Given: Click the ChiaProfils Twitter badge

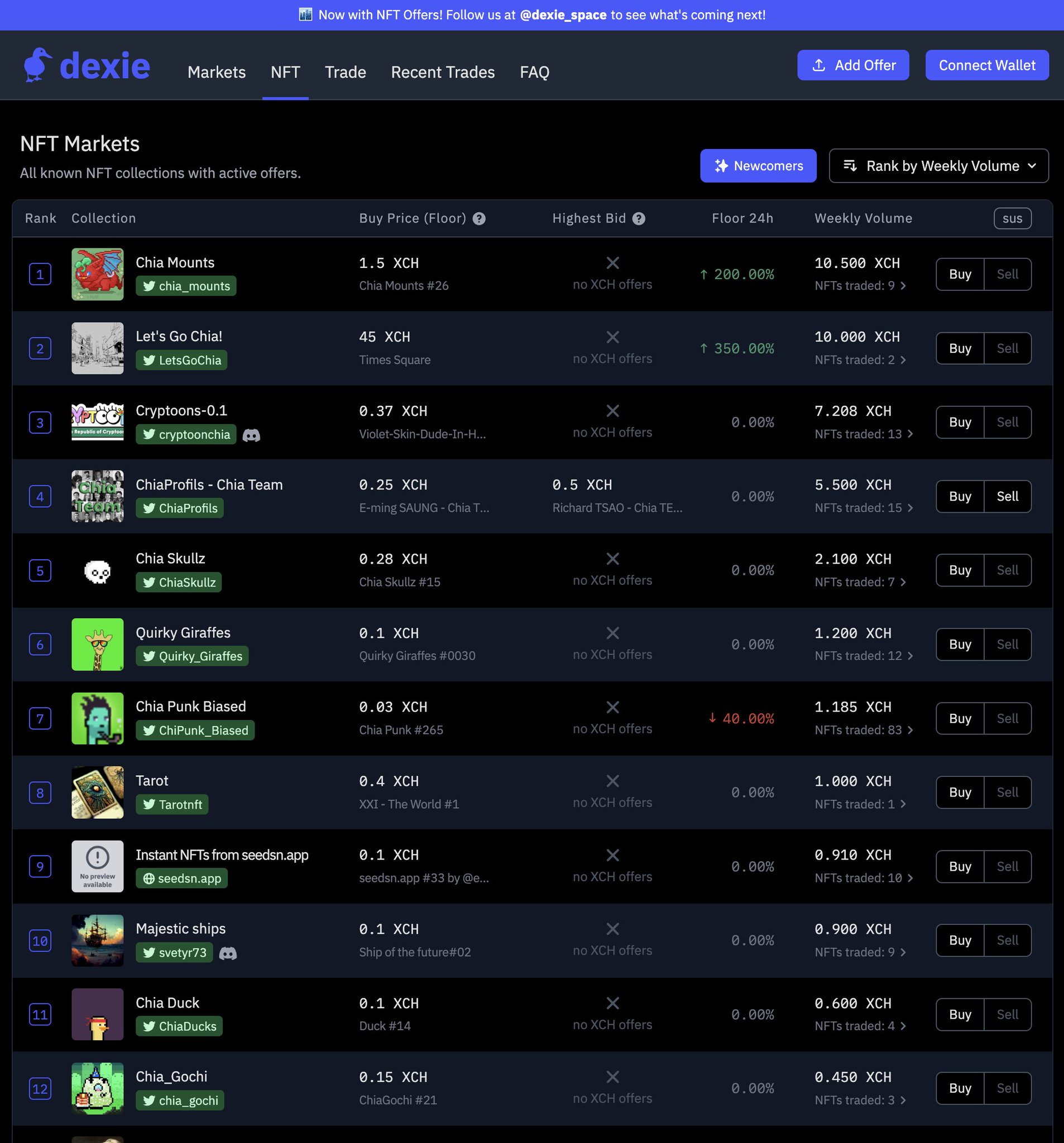Looking at the screenshot, I should (x=179, y=508).
